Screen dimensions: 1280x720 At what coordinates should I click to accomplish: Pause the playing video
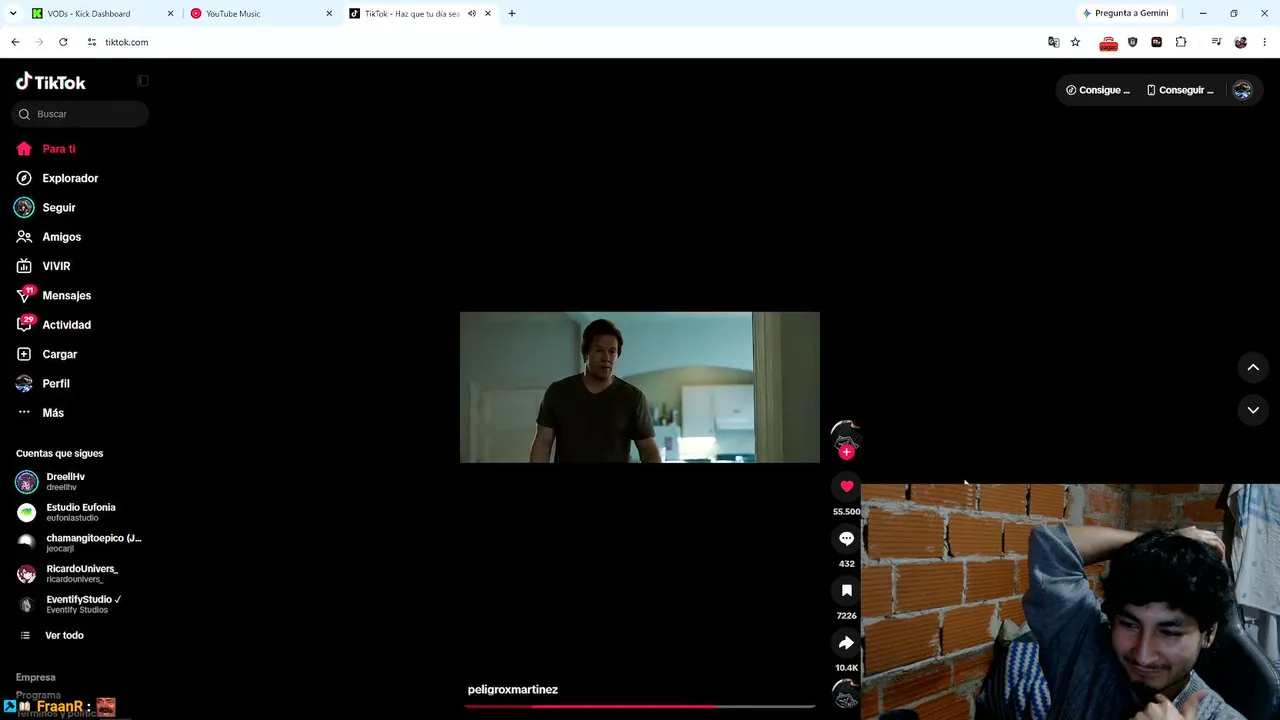(640, 387)
